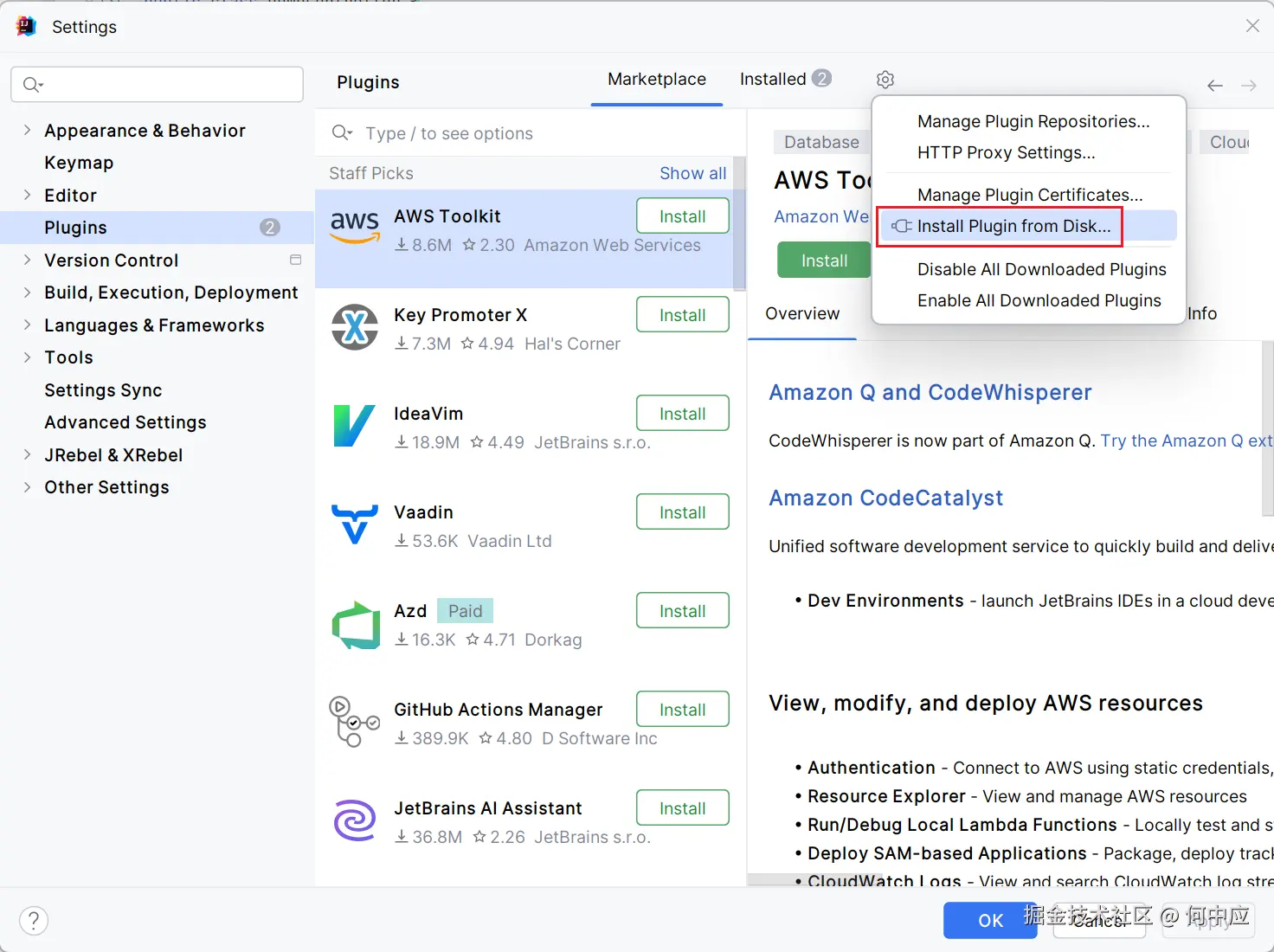Select Manage Plugin Repositories option

[1033, 122]
